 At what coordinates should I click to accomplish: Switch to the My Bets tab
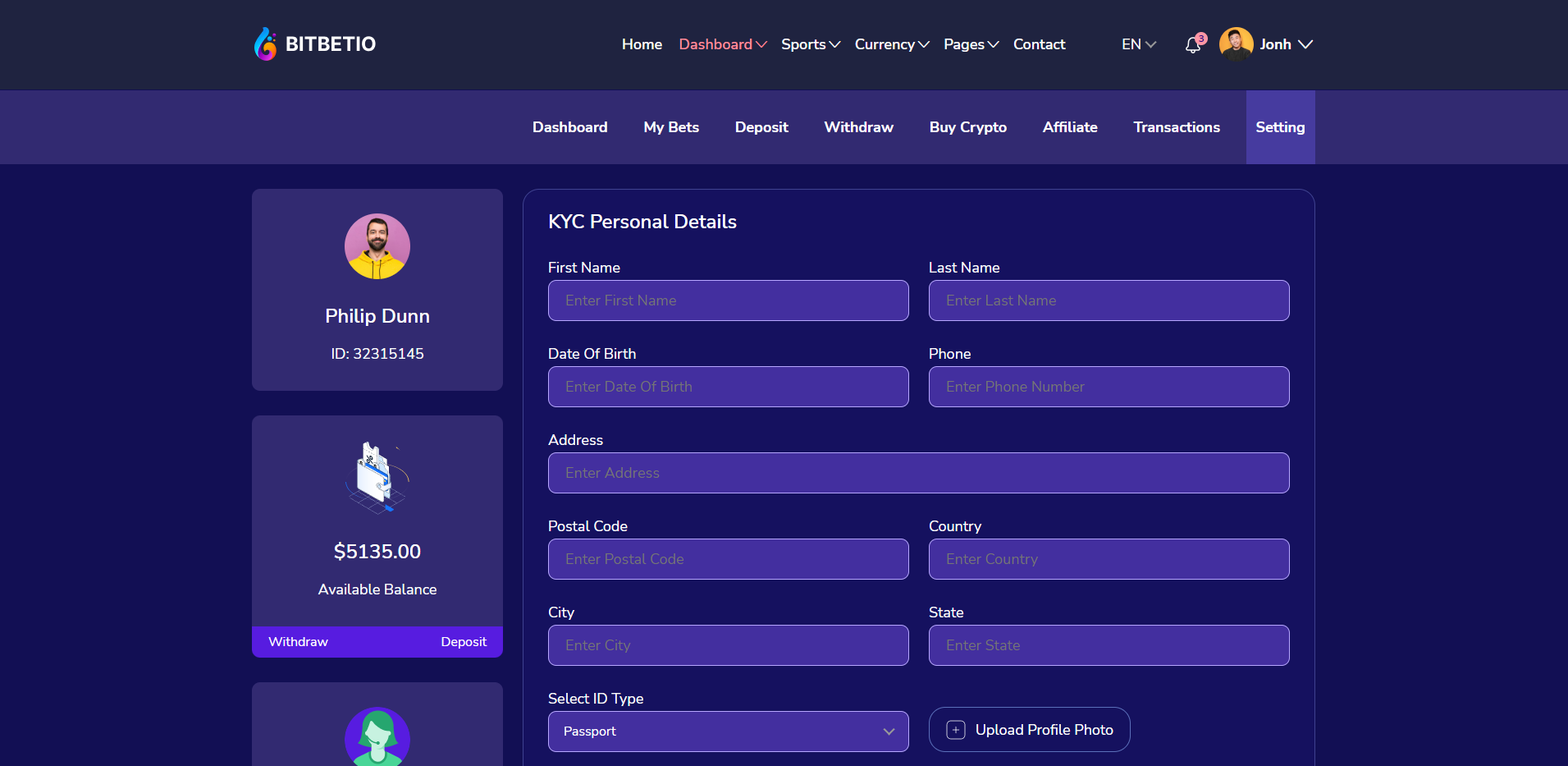coord(671,127)
